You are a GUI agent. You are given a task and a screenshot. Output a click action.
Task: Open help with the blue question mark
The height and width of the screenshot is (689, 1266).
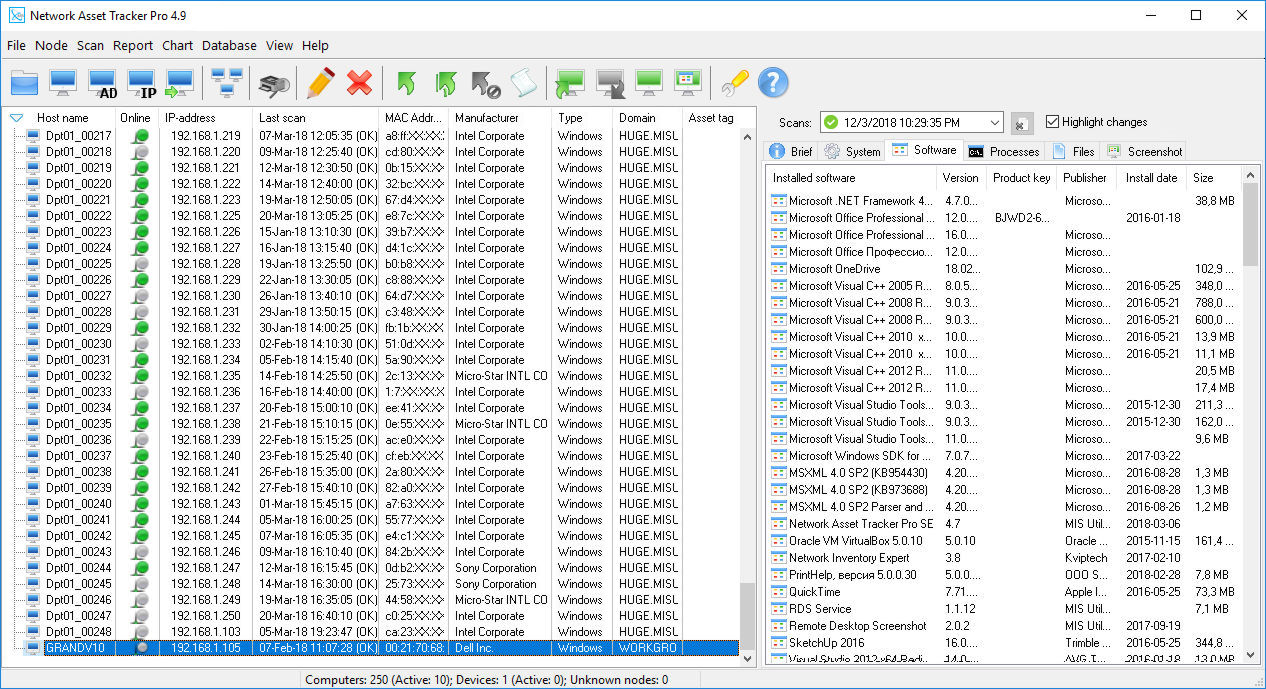point(773,82)
